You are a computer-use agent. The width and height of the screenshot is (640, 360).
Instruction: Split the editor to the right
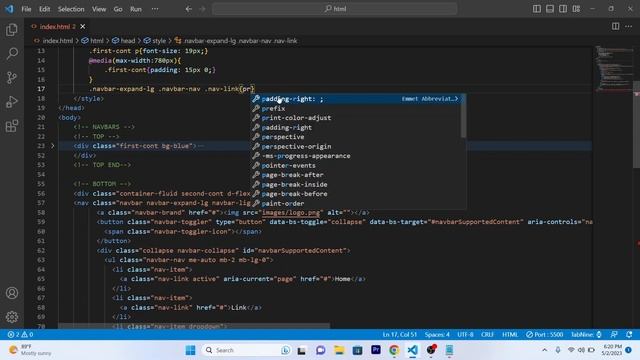coord(615,26)
